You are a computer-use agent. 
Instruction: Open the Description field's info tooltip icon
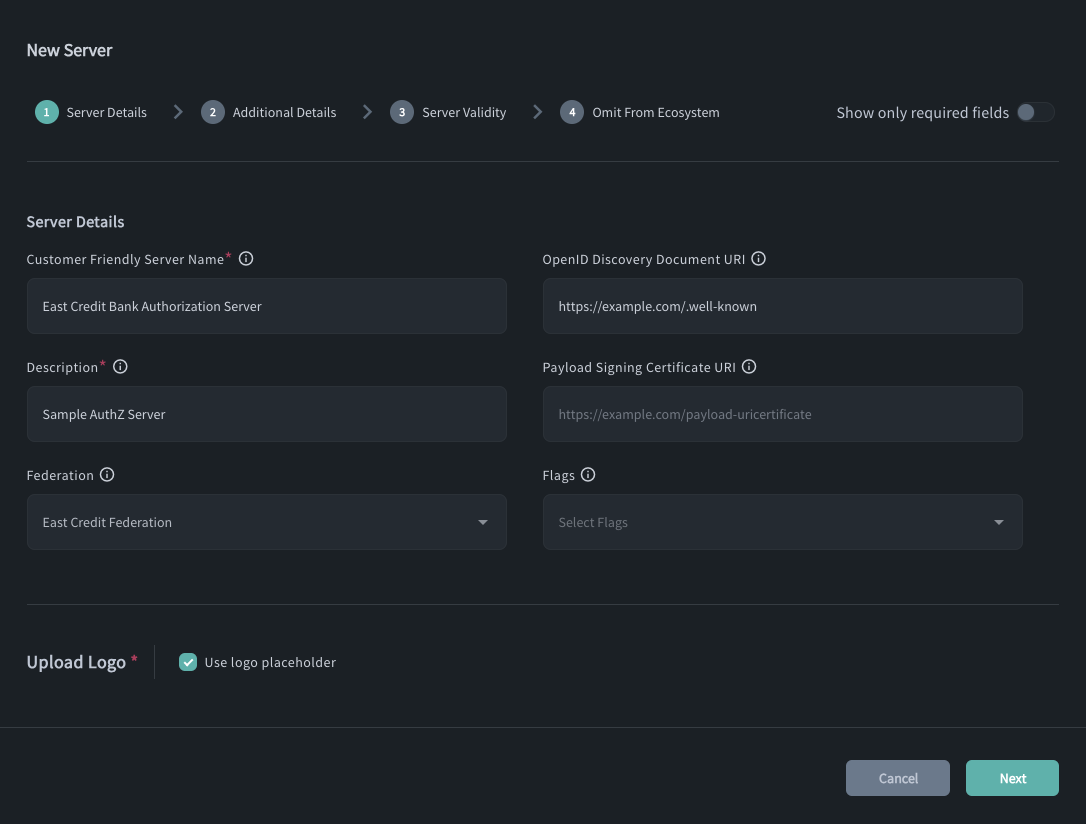pos(120,366)
